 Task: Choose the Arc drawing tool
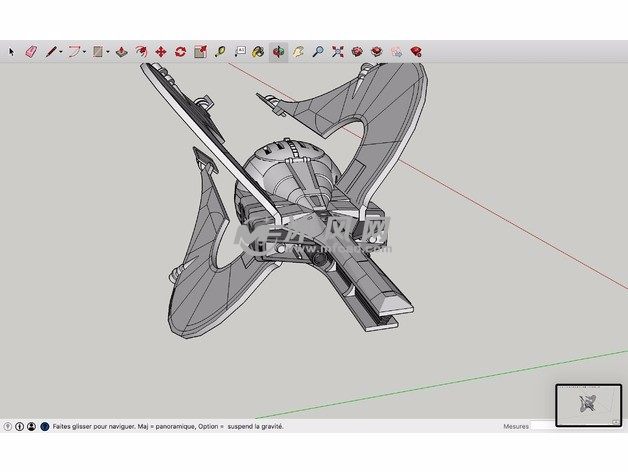73,51
